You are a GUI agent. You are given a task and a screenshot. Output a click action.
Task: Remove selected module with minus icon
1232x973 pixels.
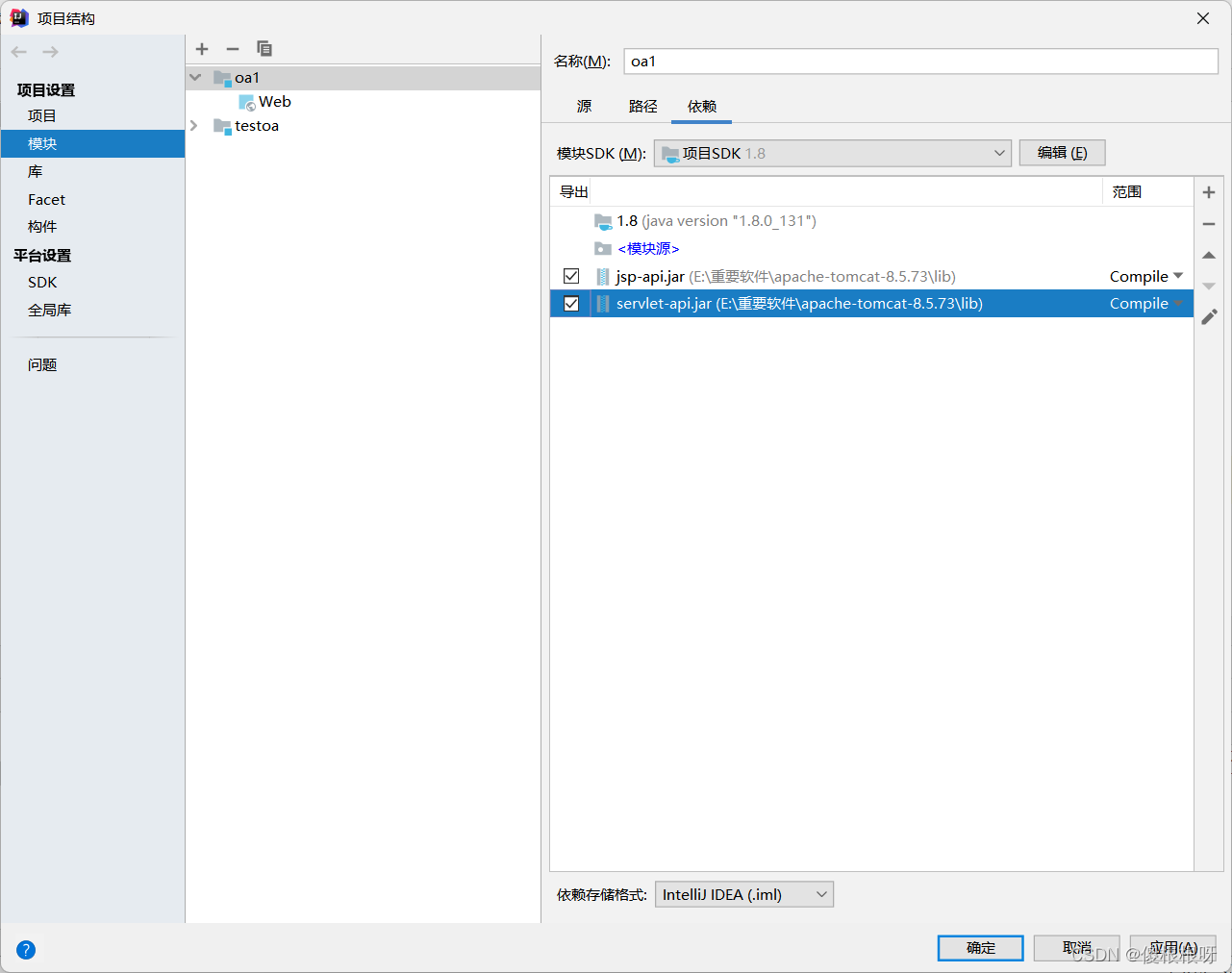click(x=233, y=49)
